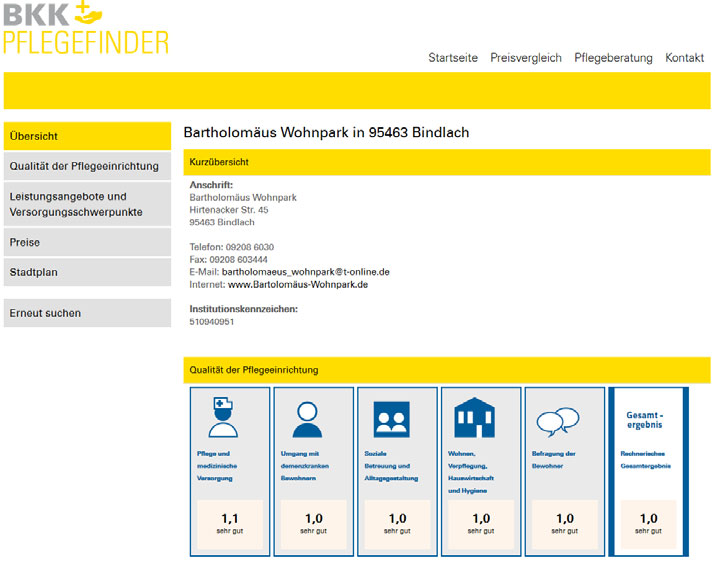The image size is (715, 562).
Task: Click the score box under Umgang mit demenzkranken Bewohnern
Action: tap(314, 524)
